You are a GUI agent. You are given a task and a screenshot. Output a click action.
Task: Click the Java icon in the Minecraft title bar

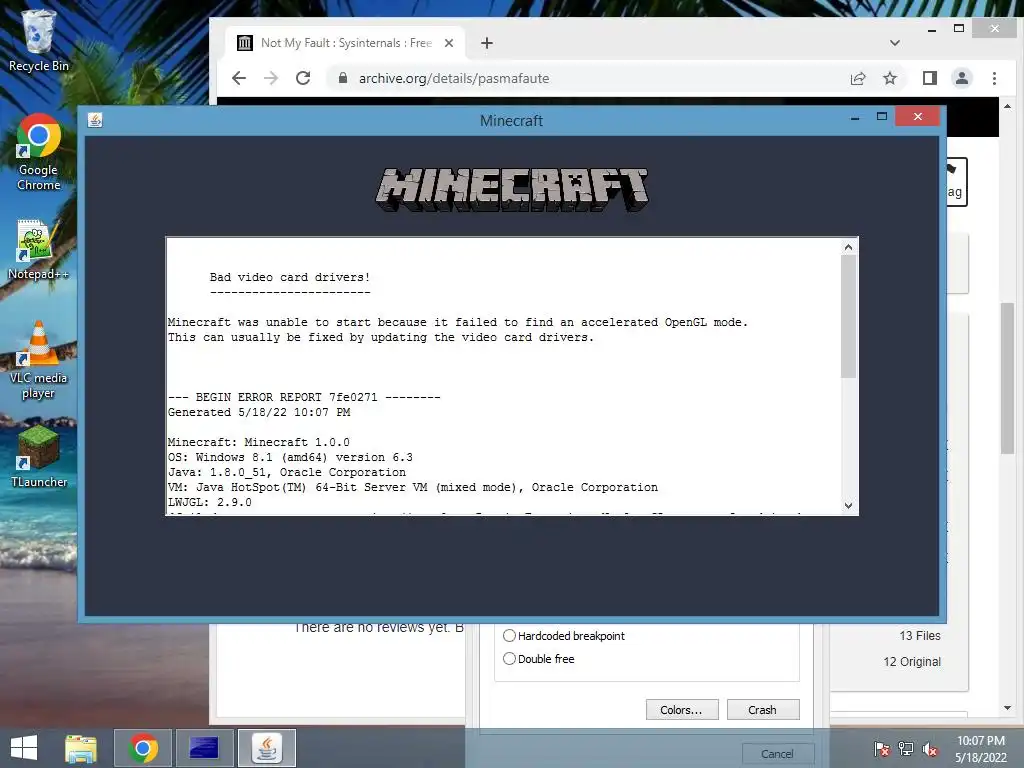coord(95,120)
